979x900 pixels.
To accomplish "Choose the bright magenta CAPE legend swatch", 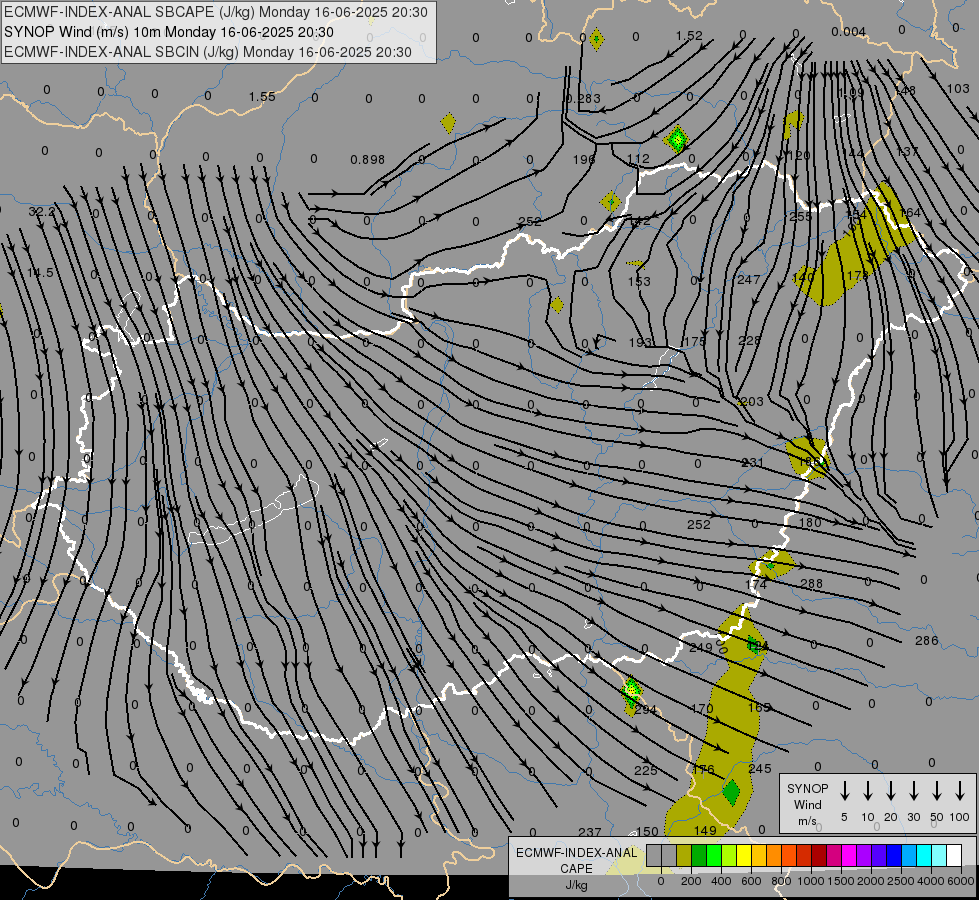I will pos(849,856).
